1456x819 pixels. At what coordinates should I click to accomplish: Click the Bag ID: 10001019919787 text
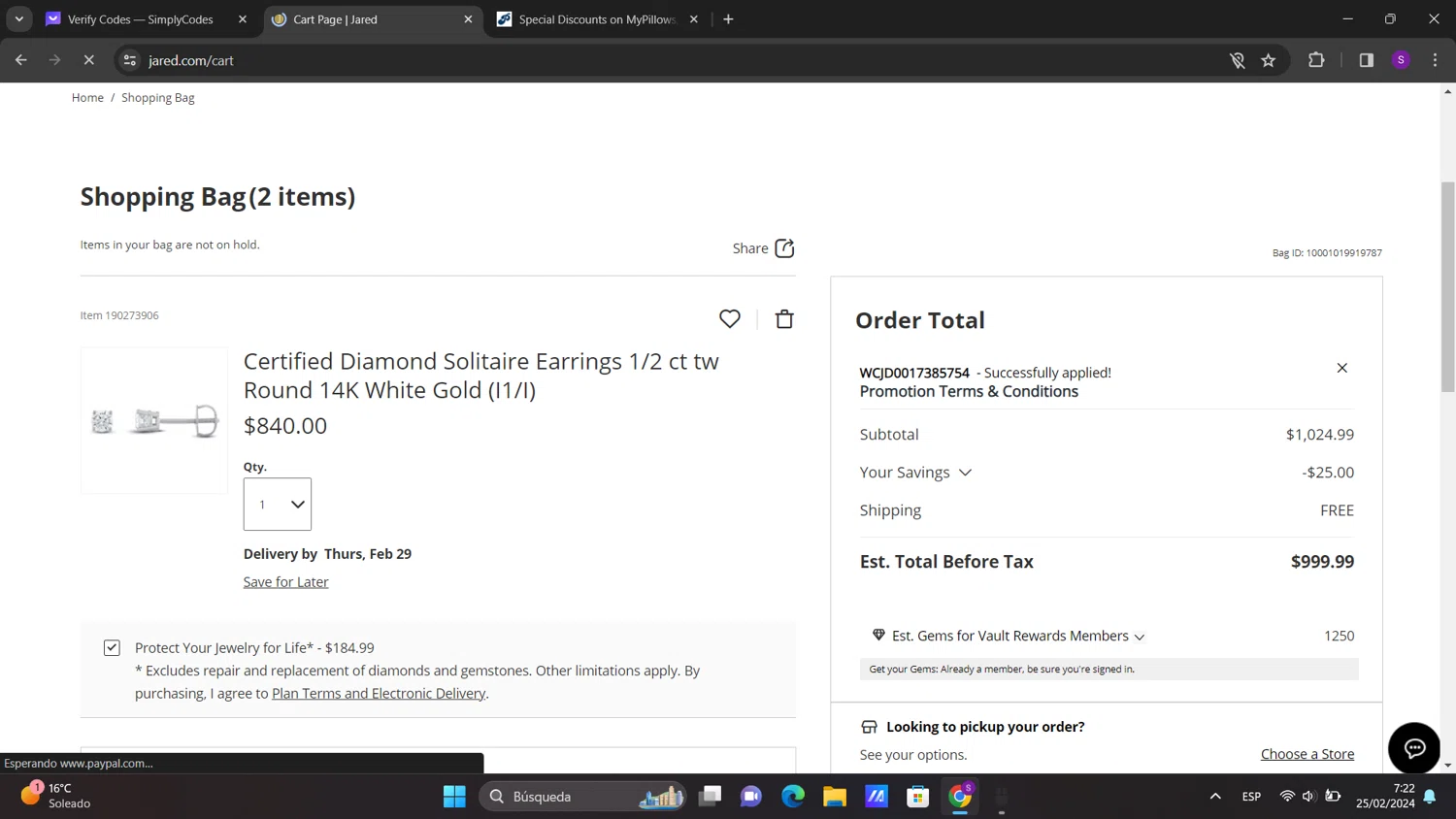coord(1327,253)
